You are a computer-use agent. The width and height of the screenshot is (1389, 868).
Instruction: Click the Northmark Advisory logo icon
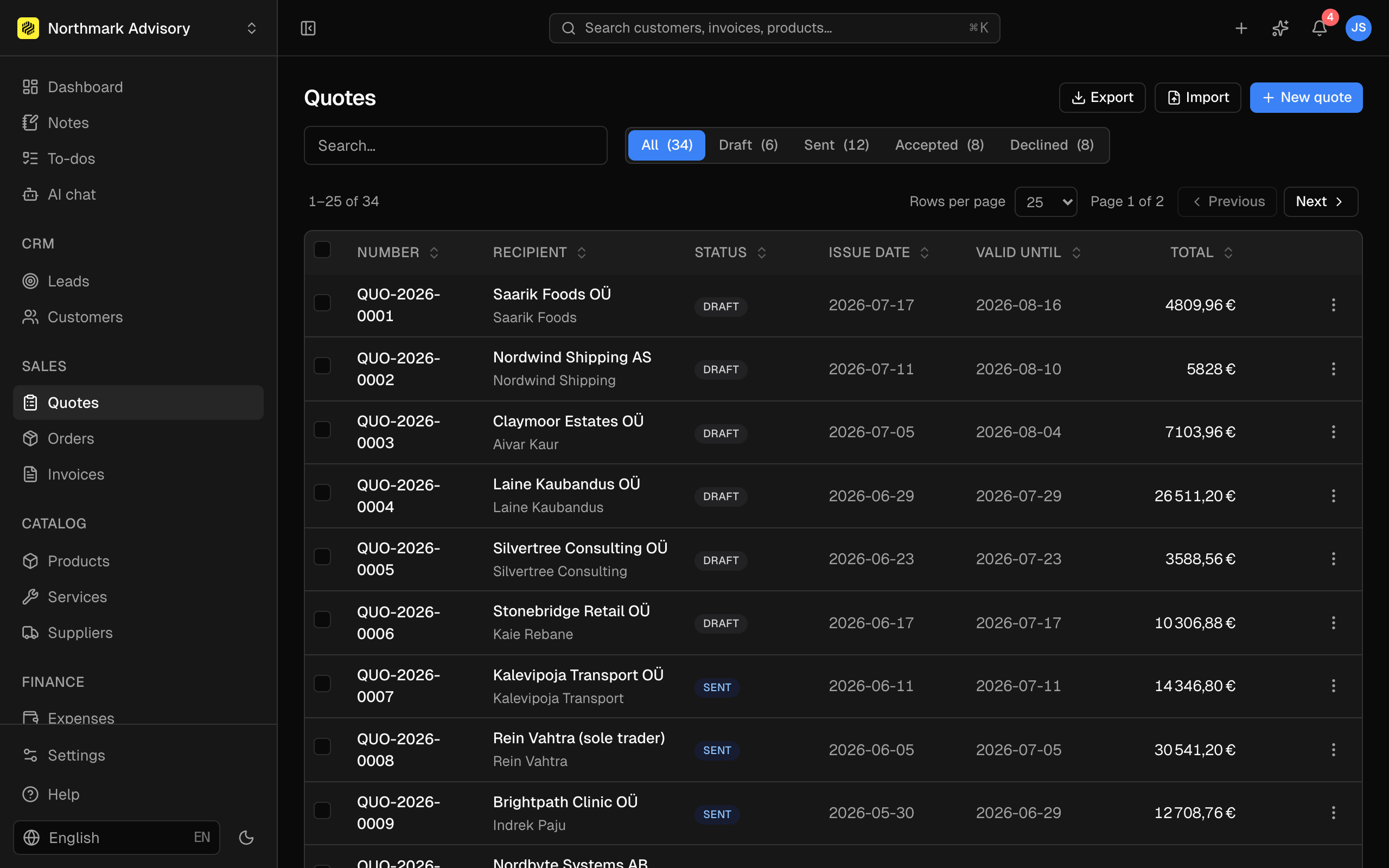[x=28, y=28]
